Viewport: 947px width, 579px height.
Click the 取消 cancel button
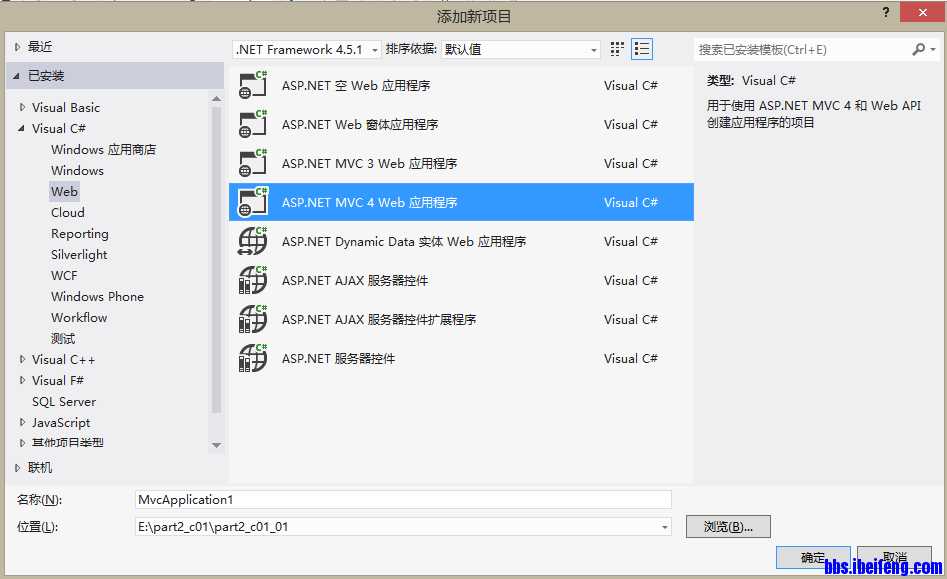tap(894, 557)
